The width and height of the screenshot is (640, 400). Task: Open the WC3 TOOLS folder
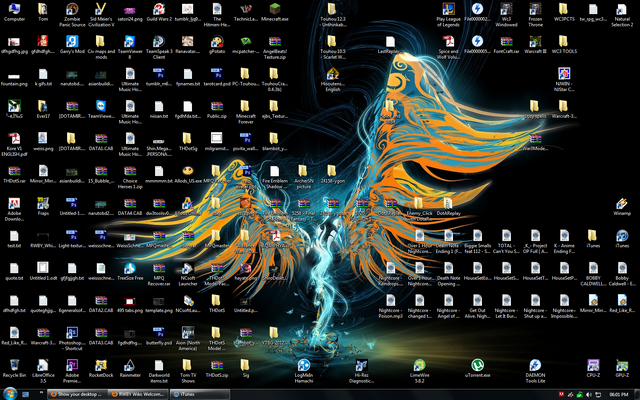click(x=564, y=44)
